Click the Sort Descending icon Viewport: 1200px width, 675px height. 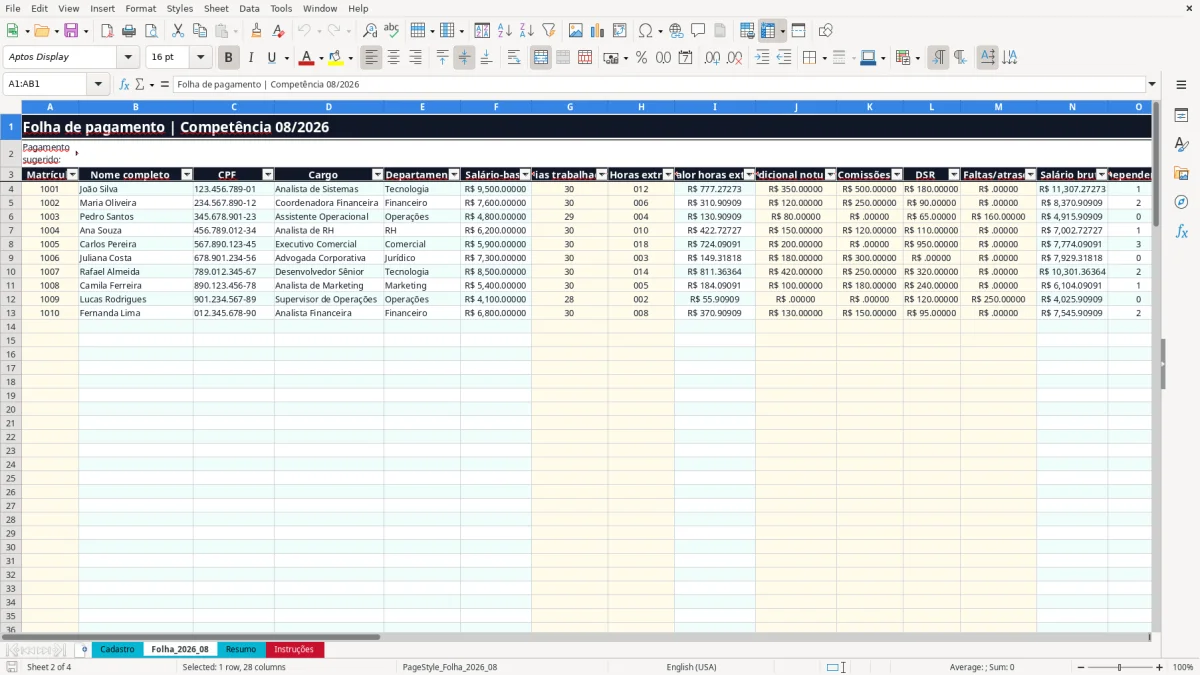coord(527,31)
